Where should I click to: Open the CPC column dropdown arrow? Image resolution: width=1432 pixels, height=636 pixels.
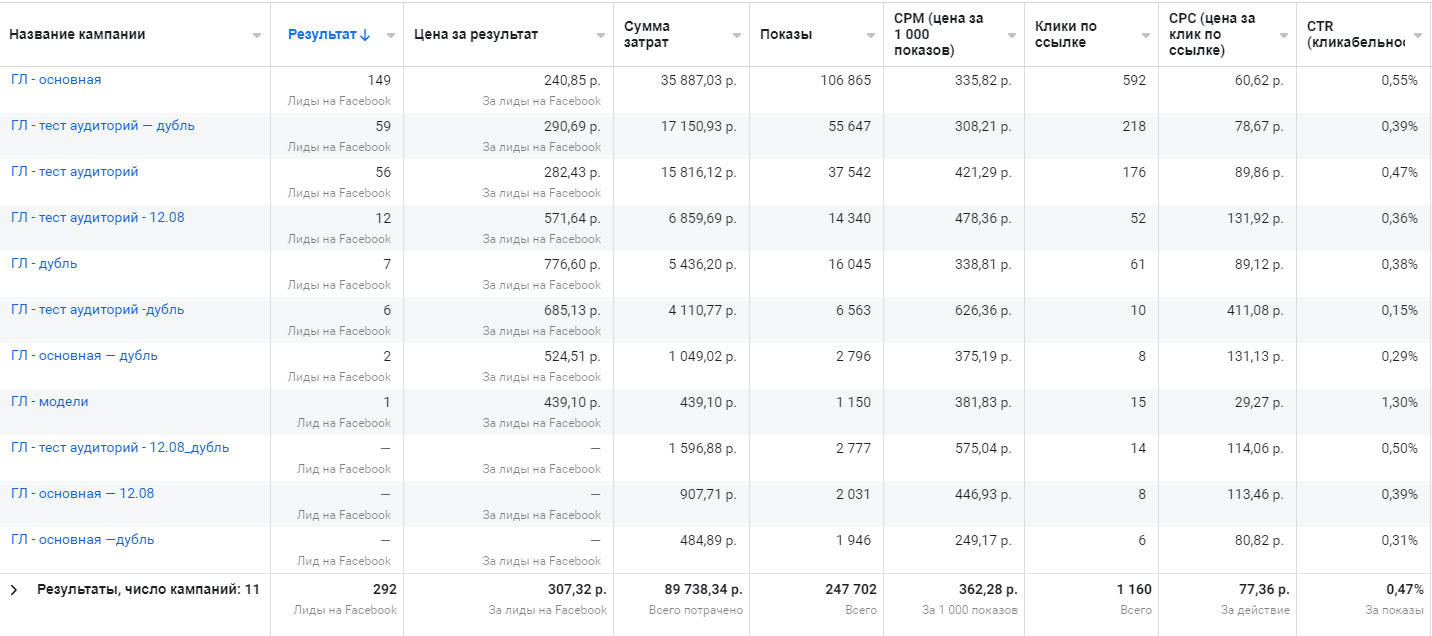(1284, 35)
